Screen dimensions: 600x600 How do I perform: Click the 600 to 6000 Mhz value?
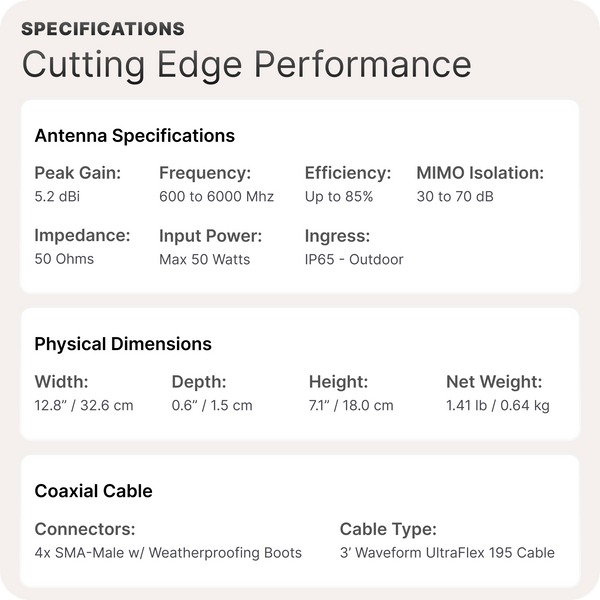[x=216, y=197]
